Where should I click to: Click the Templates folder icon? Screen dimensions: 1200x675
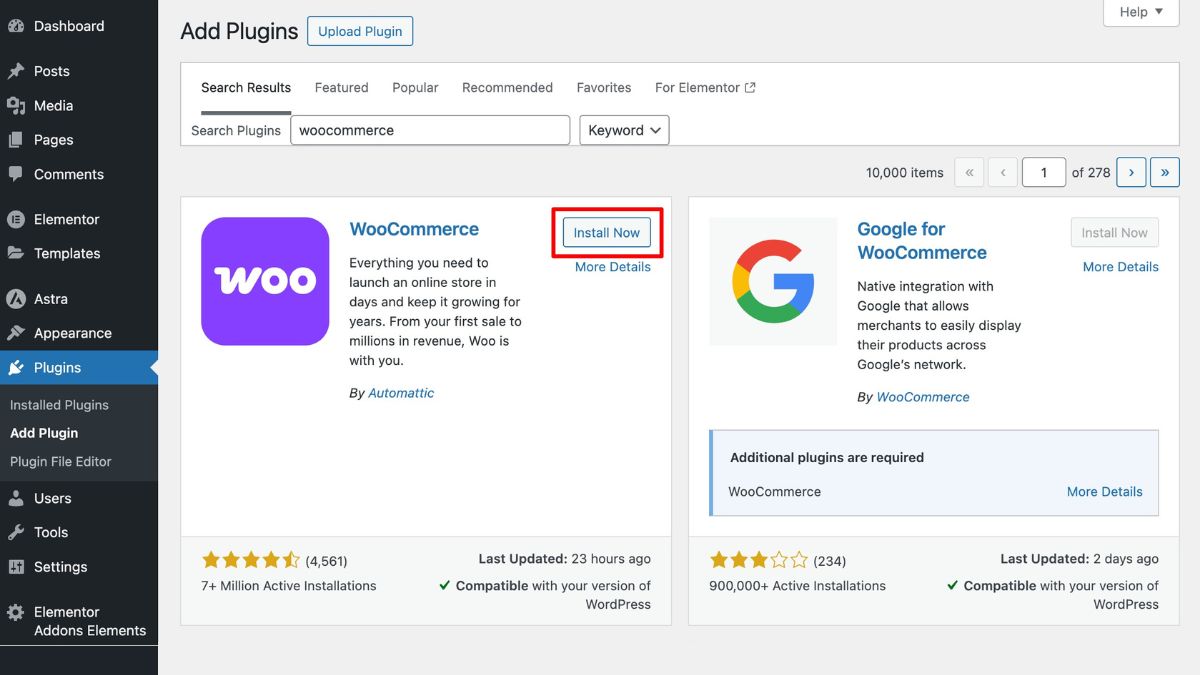16,253
